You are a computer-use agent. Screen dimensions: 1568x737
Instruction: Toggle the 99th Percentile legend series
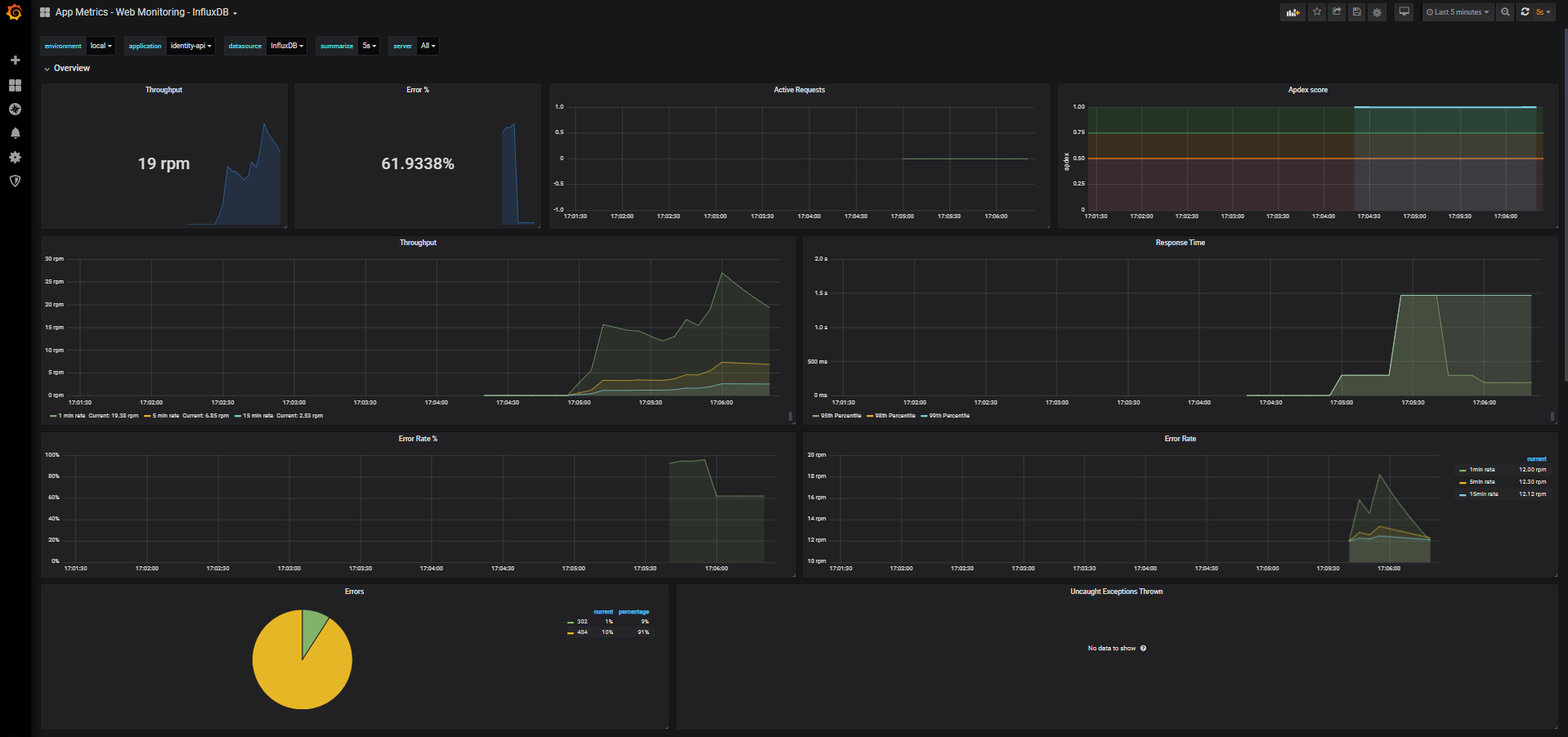(945, 416)
